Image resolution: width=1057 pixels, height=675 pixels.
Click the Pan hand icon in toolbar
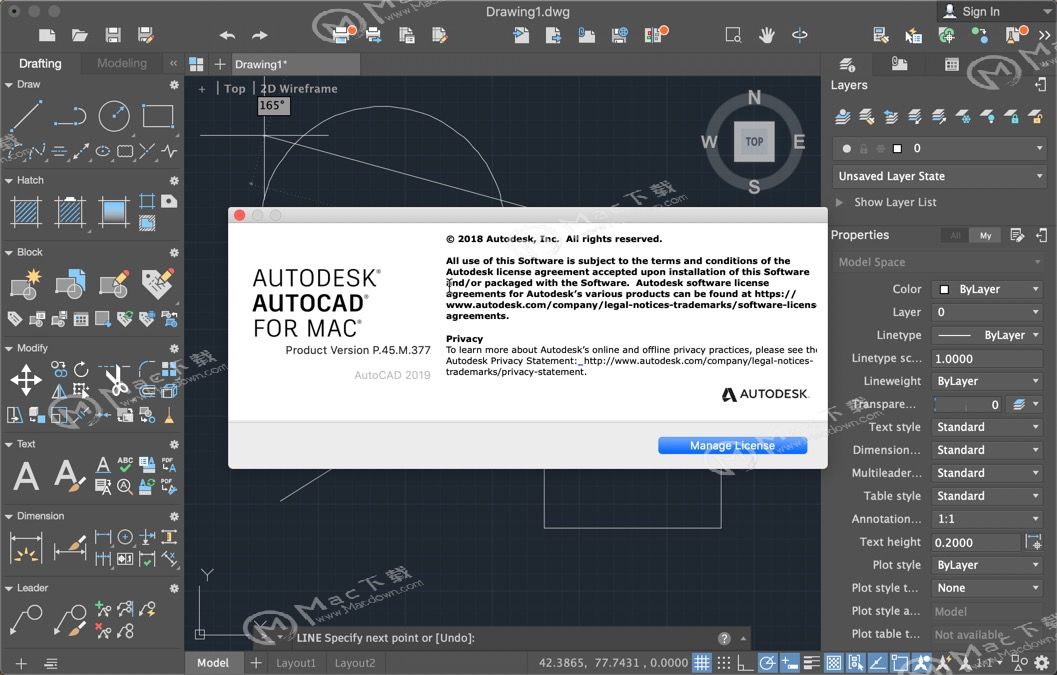766,35
